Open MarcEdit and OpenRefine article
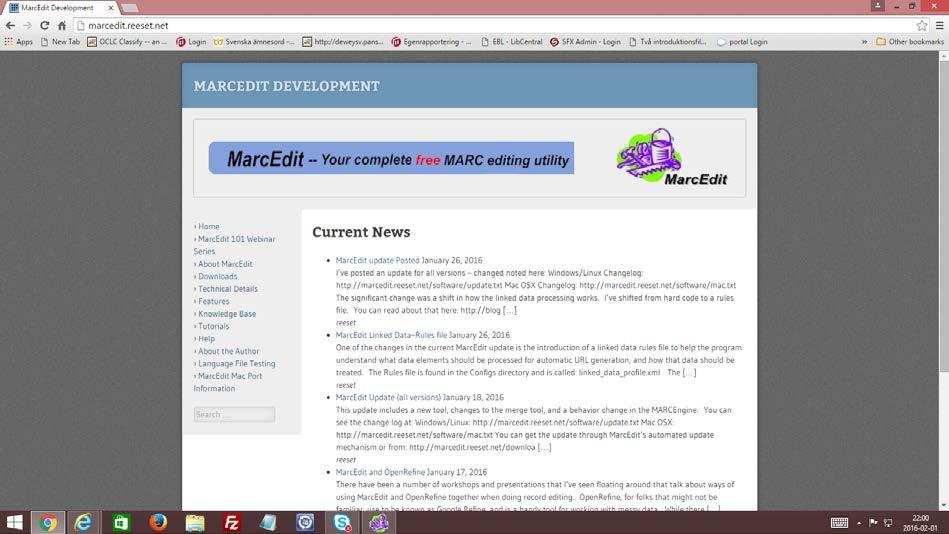The width and height of the screenshot is (949, 534). tap(381, 472)
